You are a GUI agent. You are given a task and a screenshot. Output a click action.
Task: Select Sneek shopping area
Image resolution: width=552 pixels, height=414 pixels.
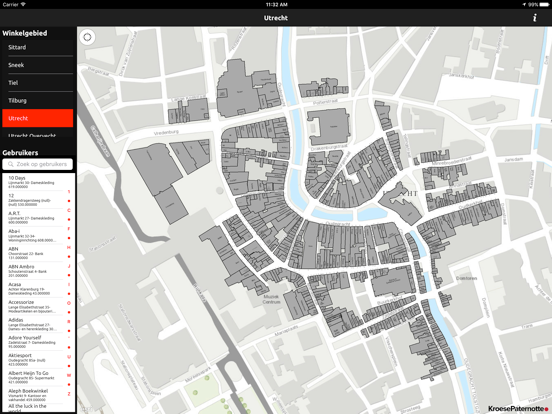pyautogui.click(x=38, y=65)
